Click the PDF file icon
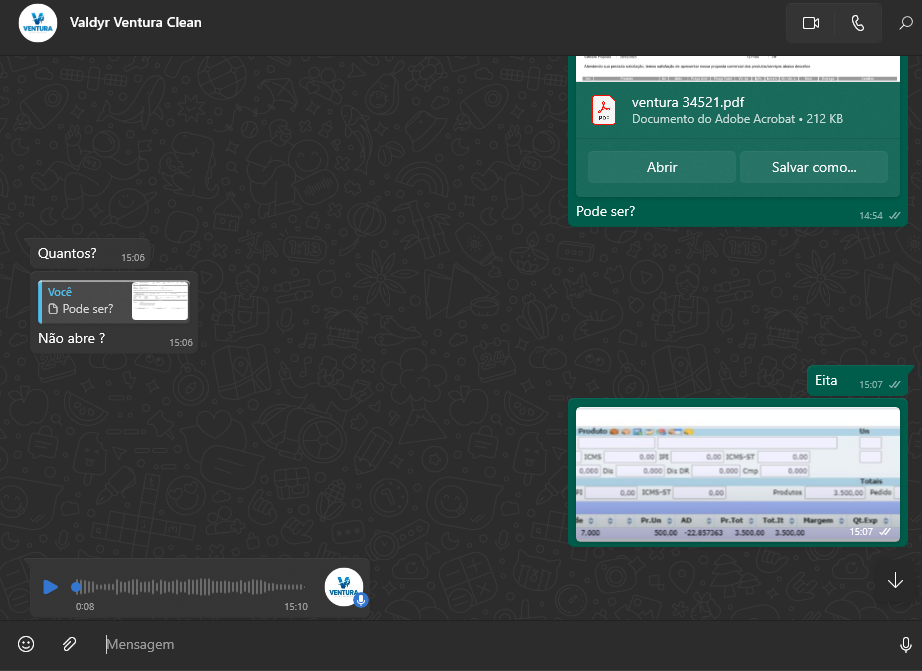Image resolution: width=922 pixels, height=671 pixels. [x=603, y=111]
